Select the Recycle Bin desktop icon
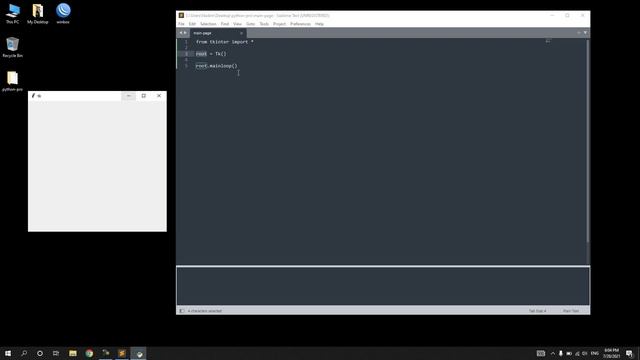 point(13,47)
